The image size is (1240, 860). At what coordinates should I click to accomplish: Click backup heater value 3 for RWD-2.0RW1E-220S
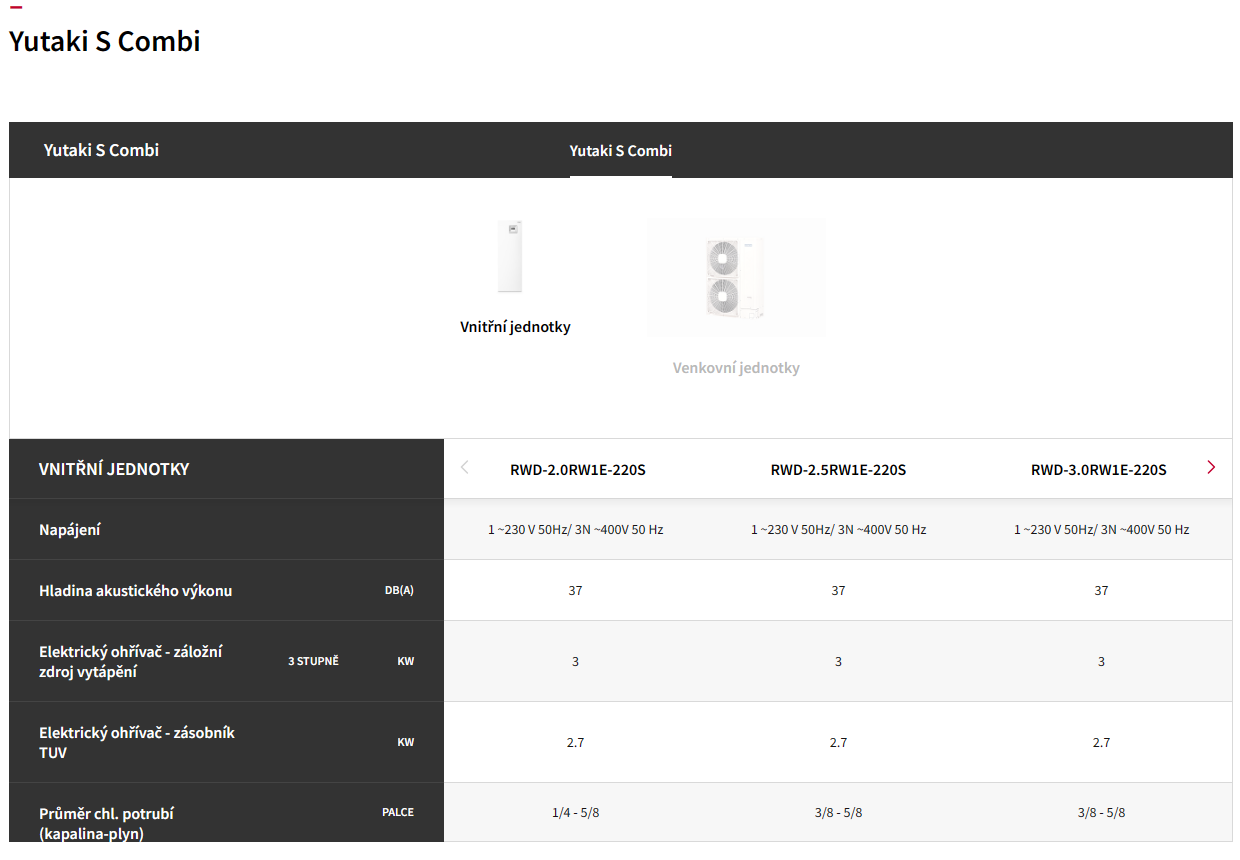[x=575, y=662]
